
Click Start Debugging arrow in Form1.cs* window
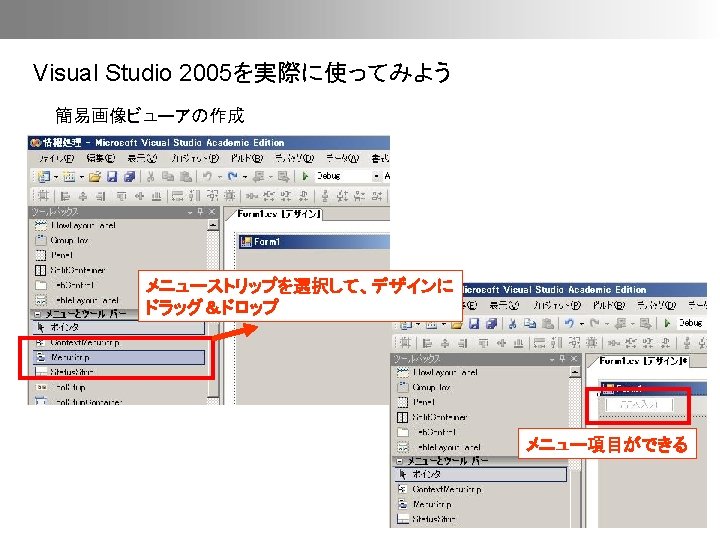pyautogui.click(x=667, y=324)
